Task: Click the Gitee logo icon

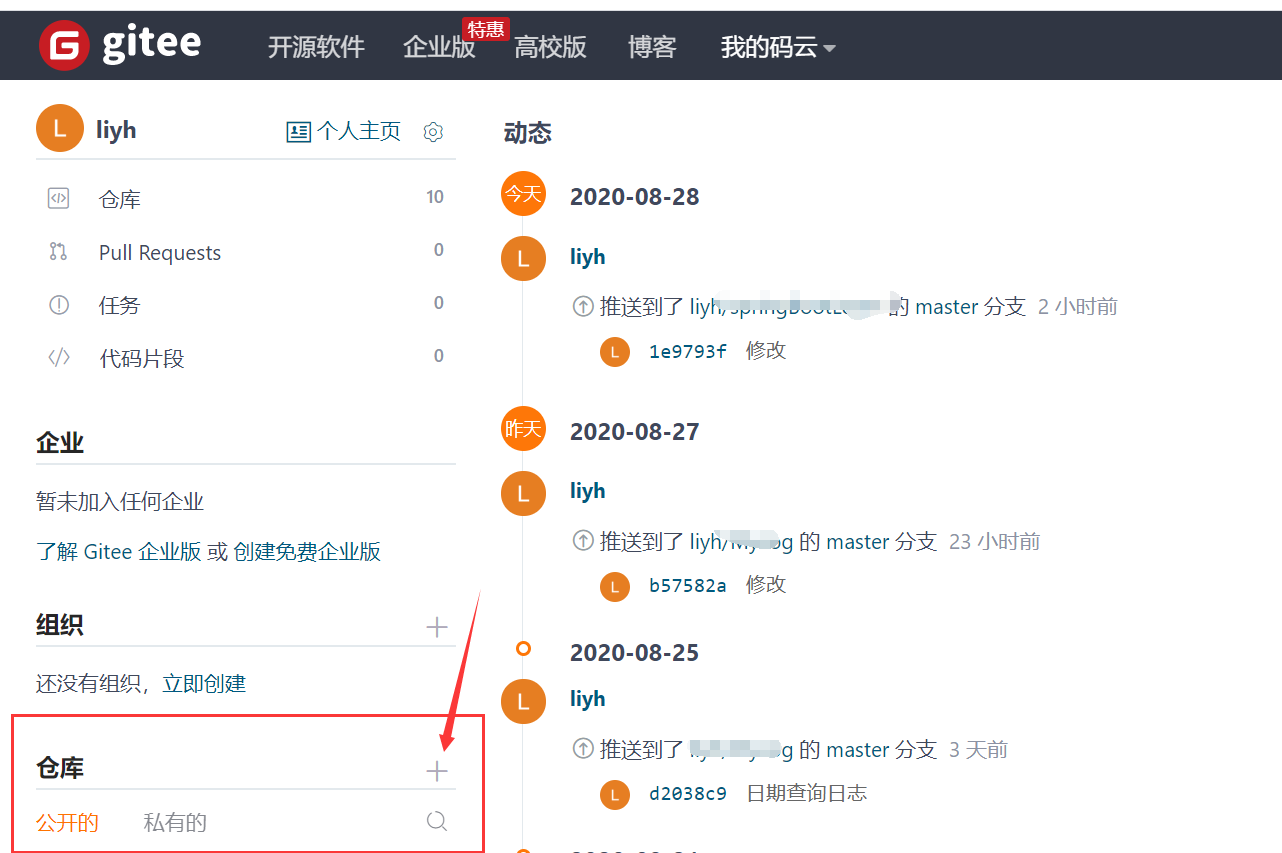Action: click(x=64, y=45)
